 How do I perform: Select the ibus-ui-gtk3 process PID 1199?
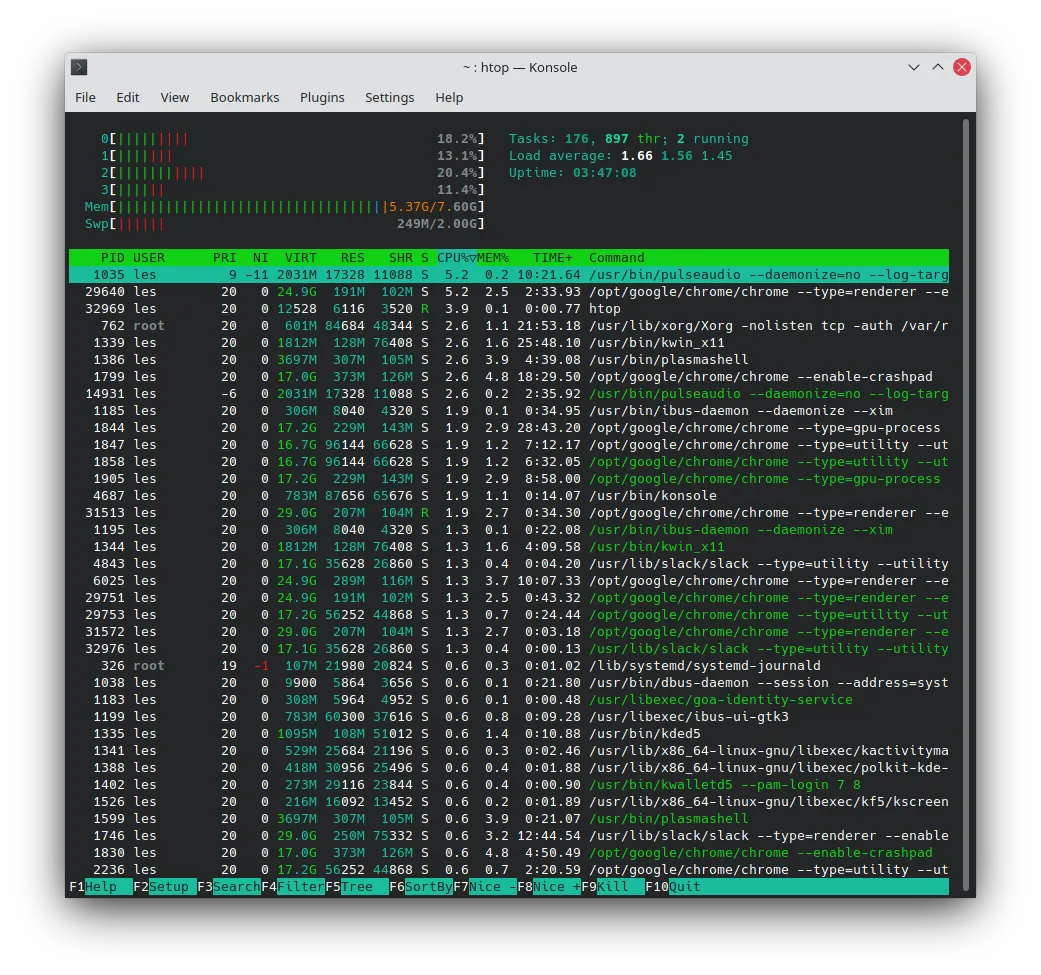pos(509,717)
